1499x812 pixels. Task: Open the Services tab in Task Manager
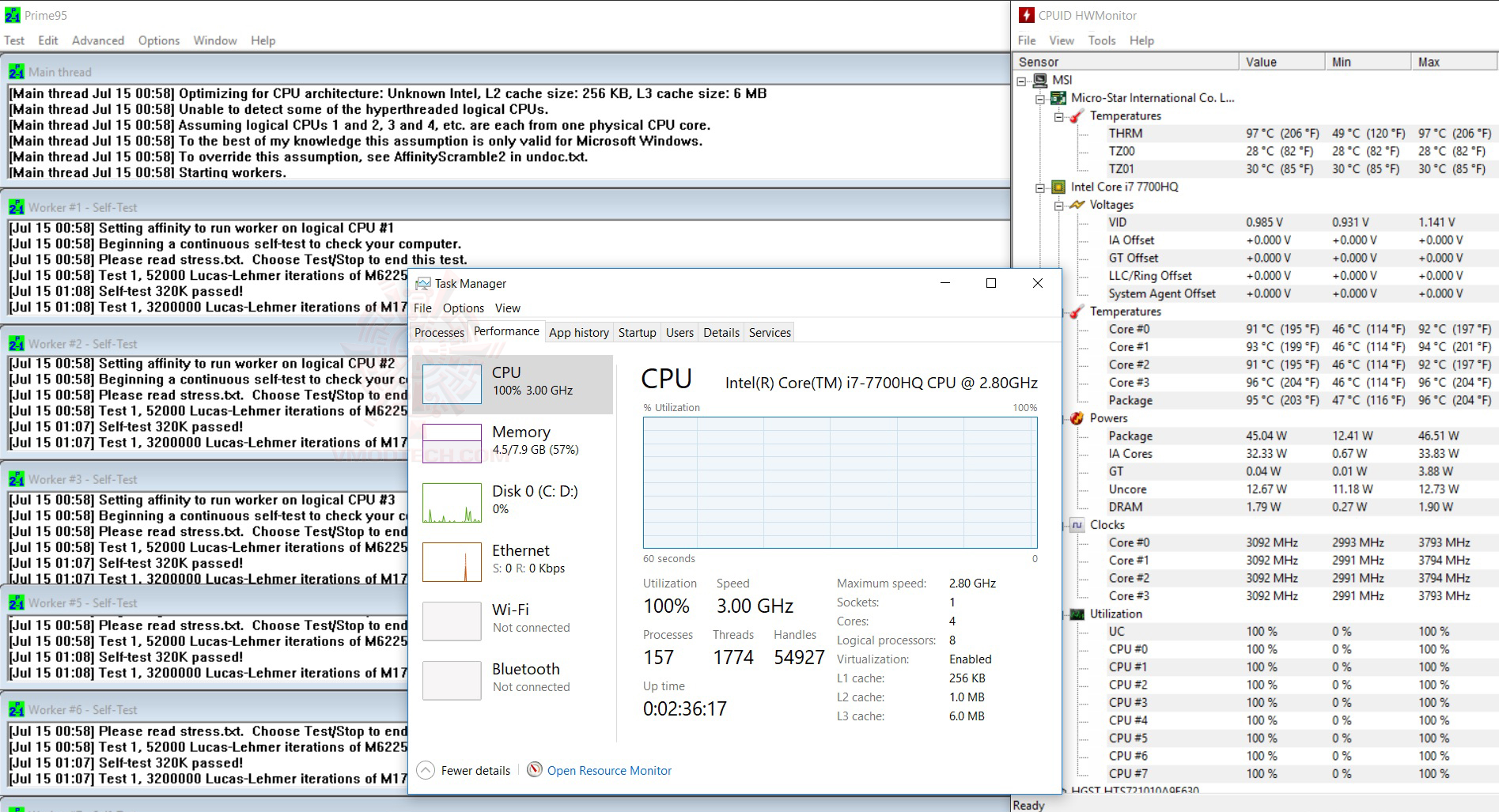click(x=770, y=333)
